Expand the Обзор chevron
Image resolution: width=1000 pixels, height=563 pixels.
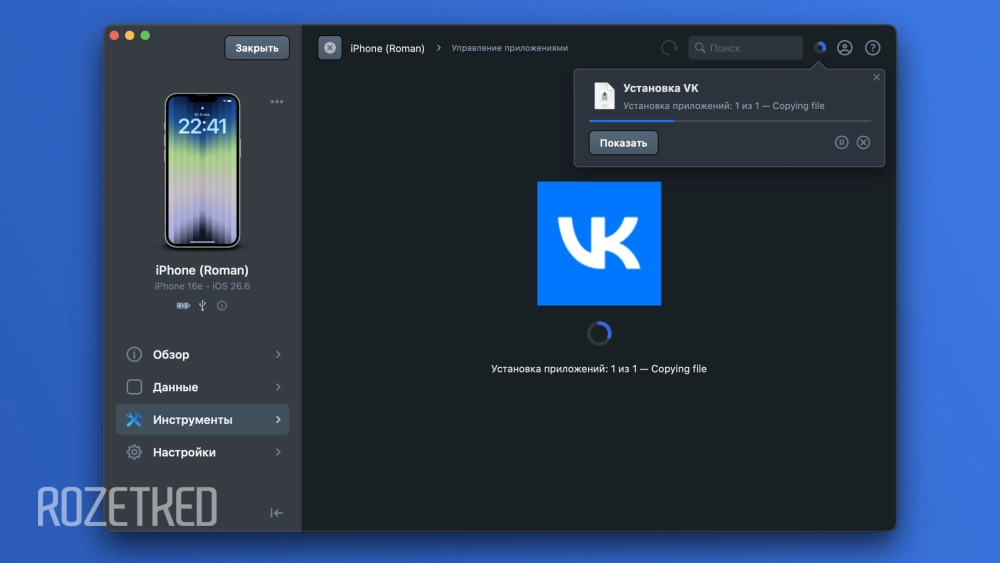[x=278, y=354]
